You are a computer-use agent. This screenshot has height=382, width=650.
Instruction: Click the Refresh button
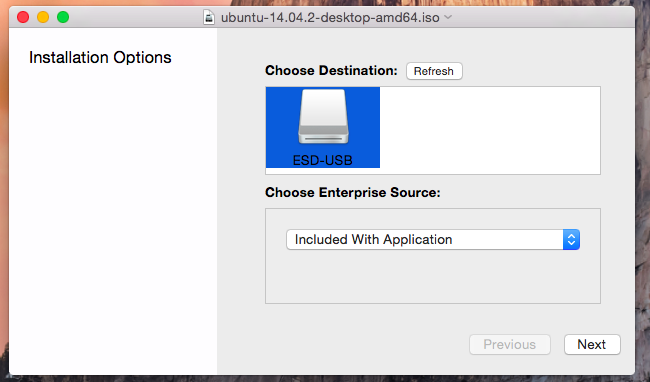434,71
